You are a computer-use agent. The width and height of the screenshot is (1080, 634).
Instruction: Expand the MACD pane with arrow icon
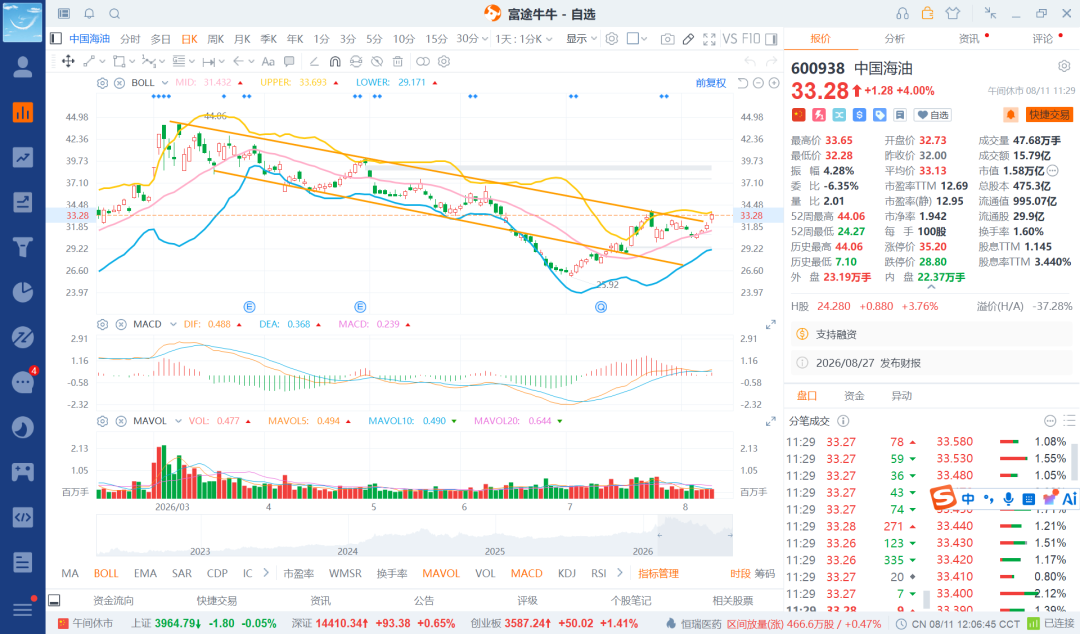(x=771, y=325)
